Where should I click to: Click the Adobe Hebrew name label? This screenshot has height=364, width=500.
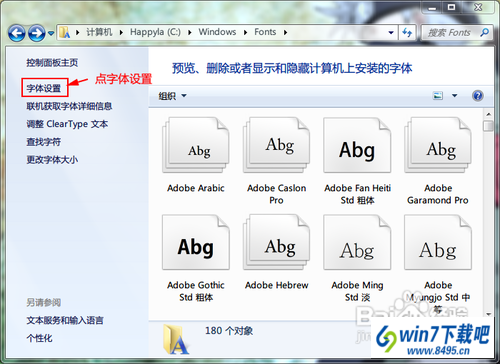tap(277, 285)
